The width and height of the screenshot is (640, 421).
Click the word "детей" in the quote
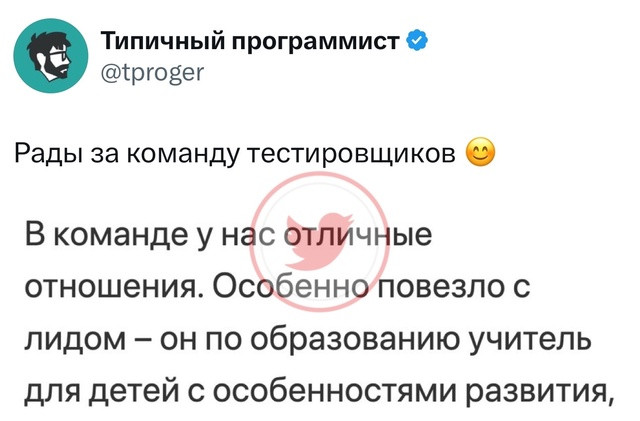[138, 392]
